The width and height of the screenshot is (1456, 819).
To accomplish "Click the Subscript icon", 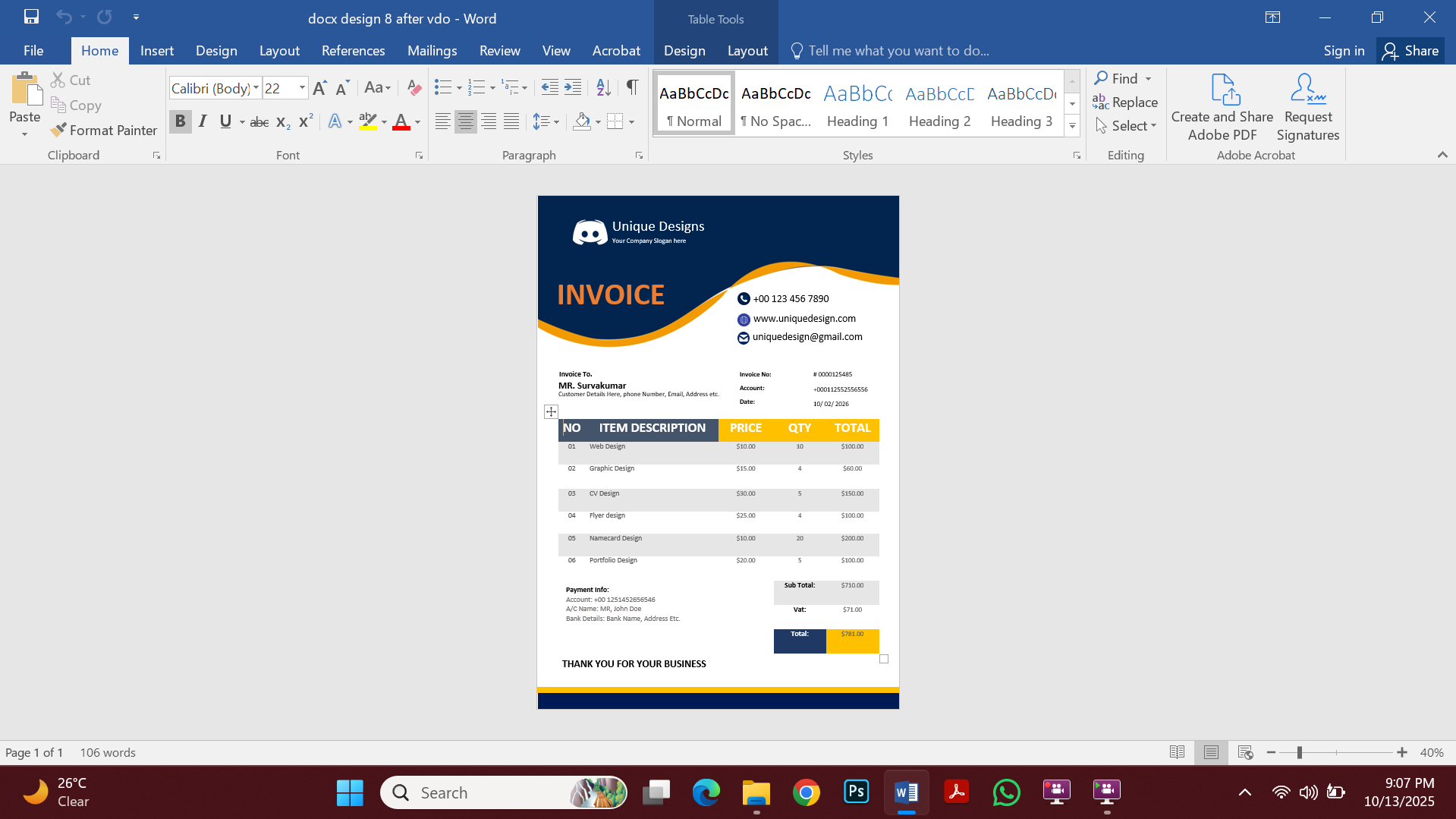I will pyautogui.click(x=281, y=121).
